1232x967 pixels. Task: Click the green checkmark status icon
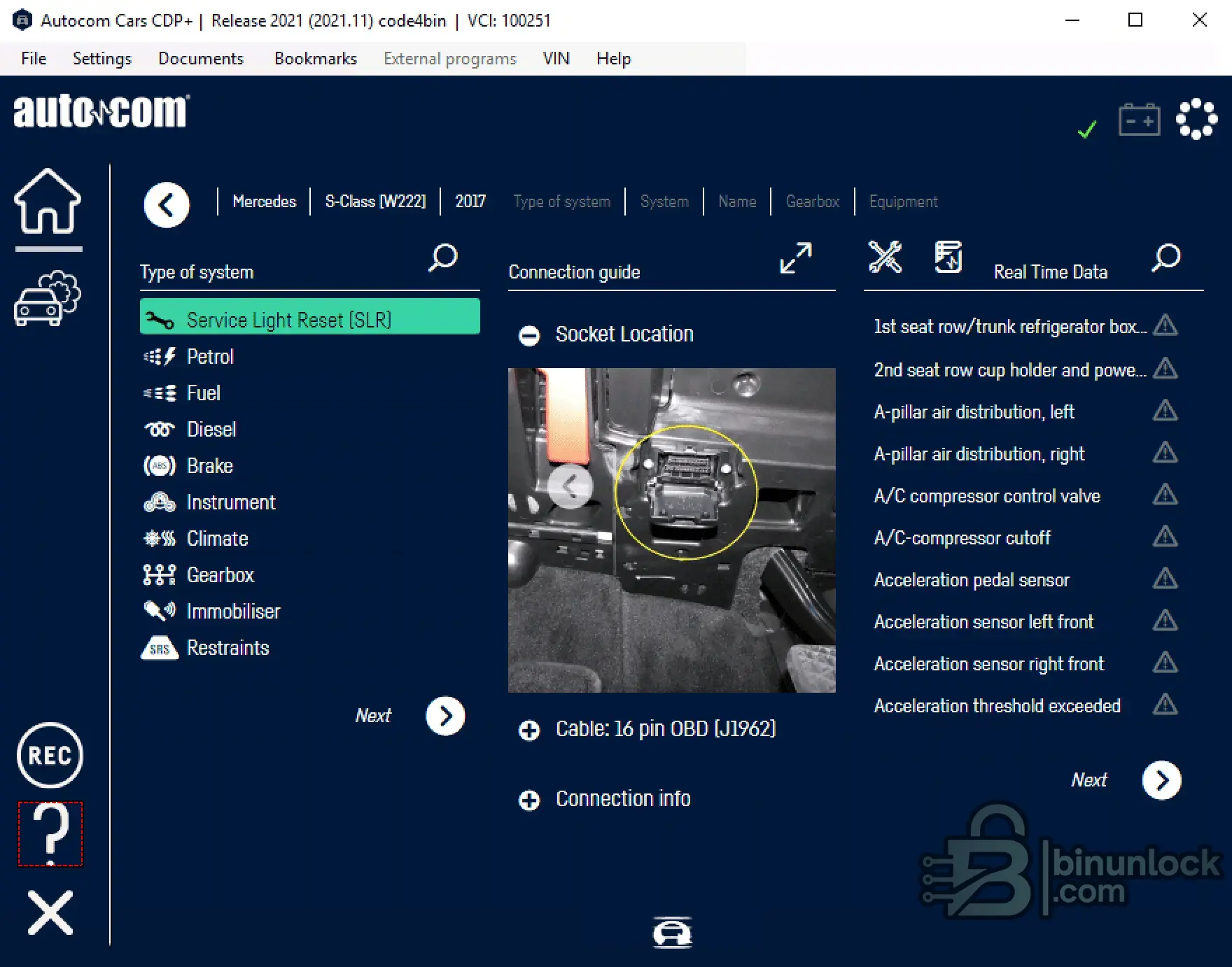coord(1087,129)
